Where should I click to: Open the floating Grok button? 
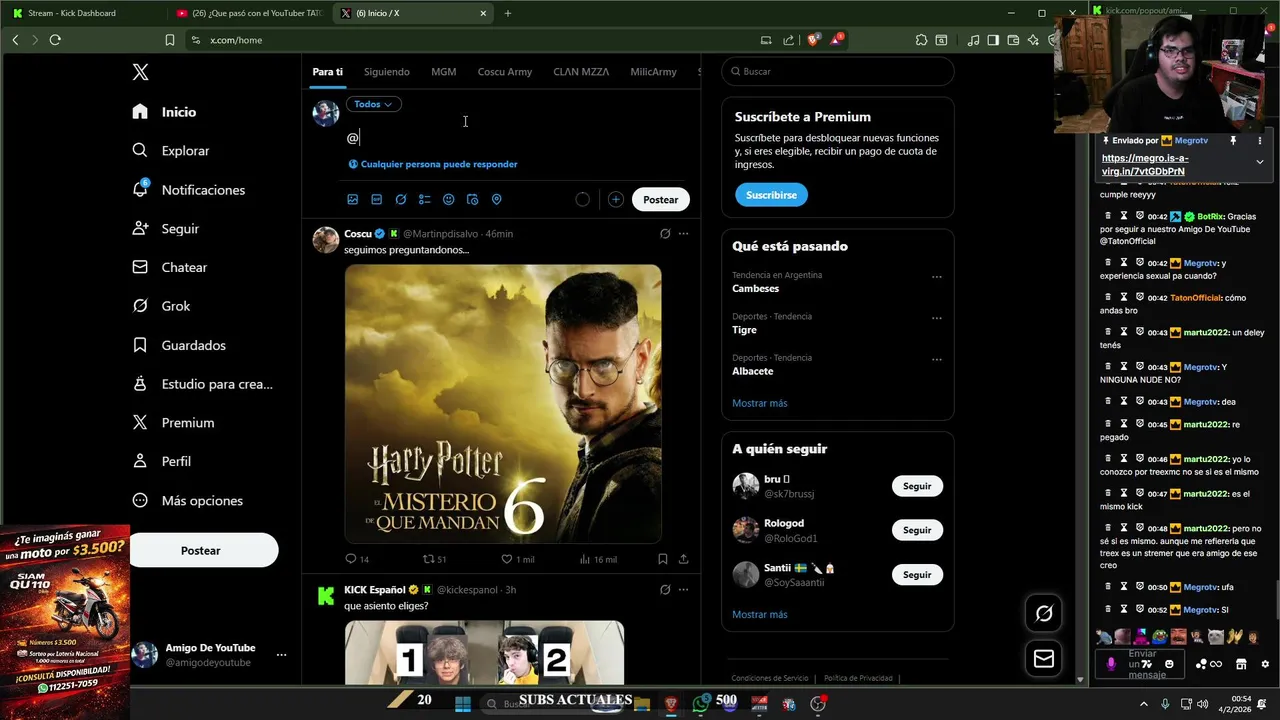pyautogui.click(x=1044, y=613)
